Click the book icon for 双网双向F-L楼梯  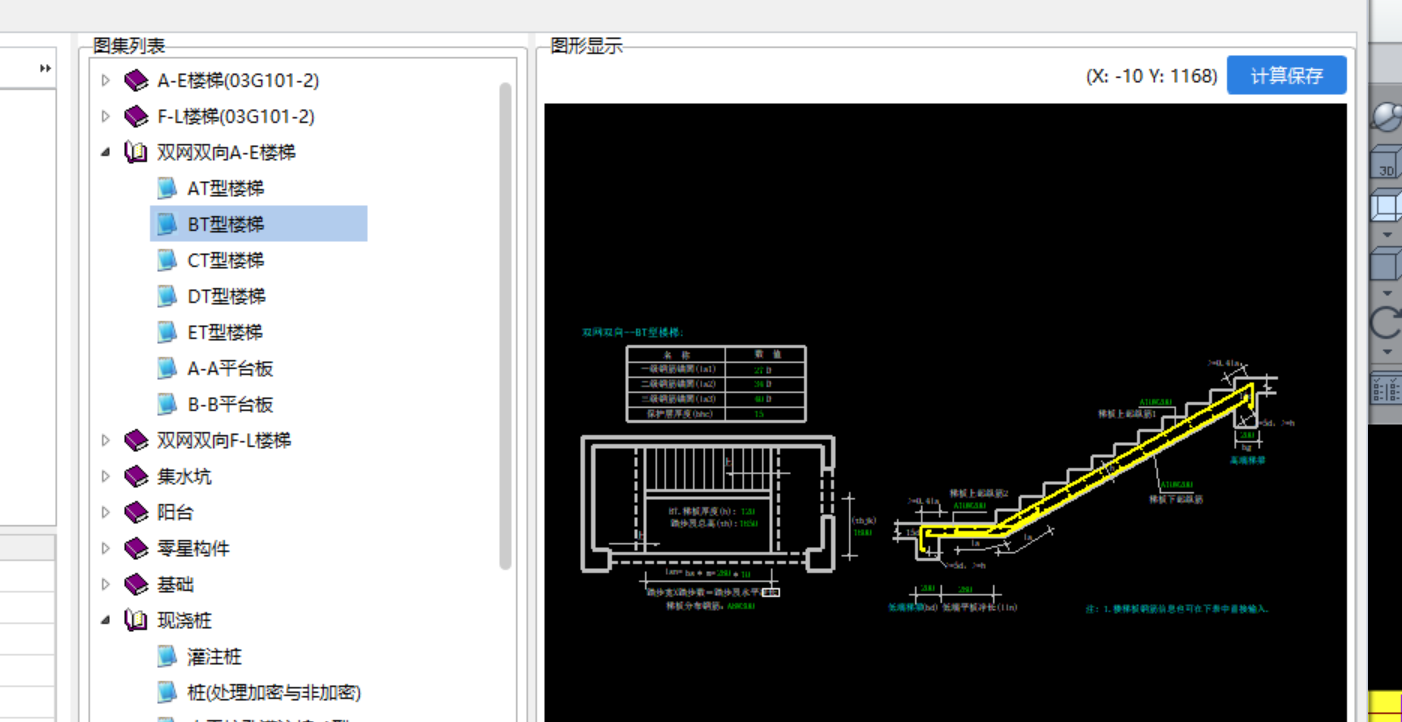point(136,441)
